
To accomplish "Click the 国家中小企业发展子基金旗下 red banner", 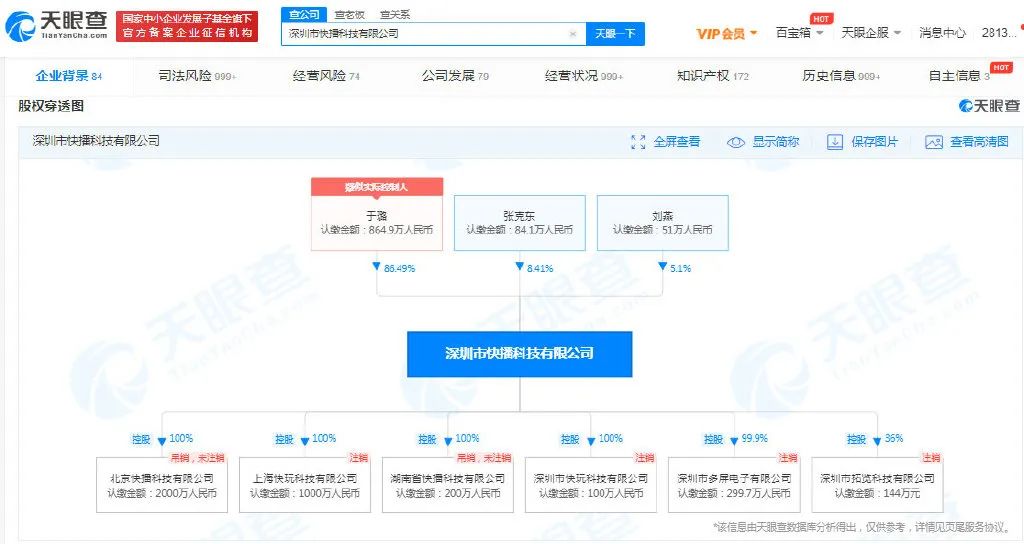I will click(x=187, y=26).
